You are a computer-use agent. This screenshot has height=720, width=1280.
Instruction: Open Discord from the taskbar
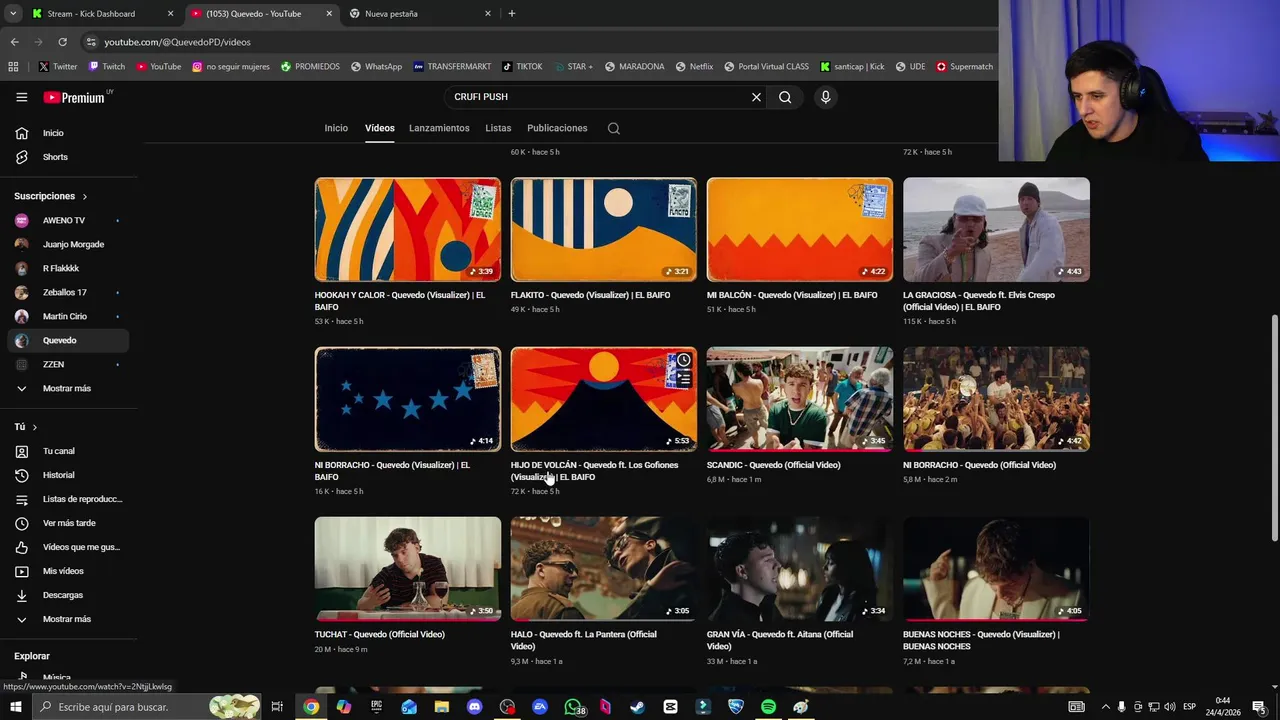pos(474,707)
